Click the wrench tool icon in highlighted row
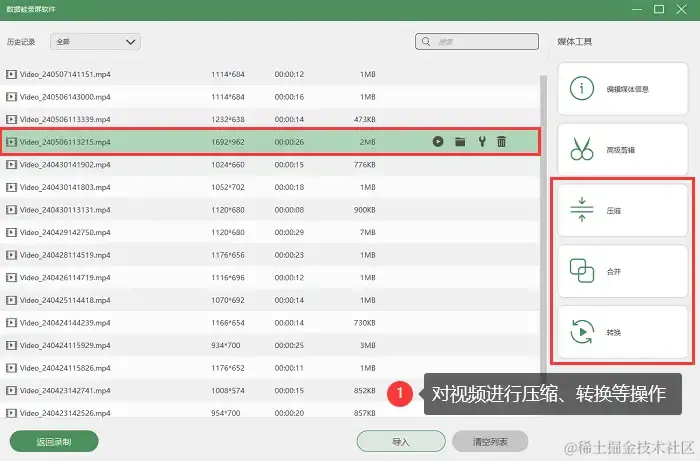The image size is (700, 461). coord(482,142)
